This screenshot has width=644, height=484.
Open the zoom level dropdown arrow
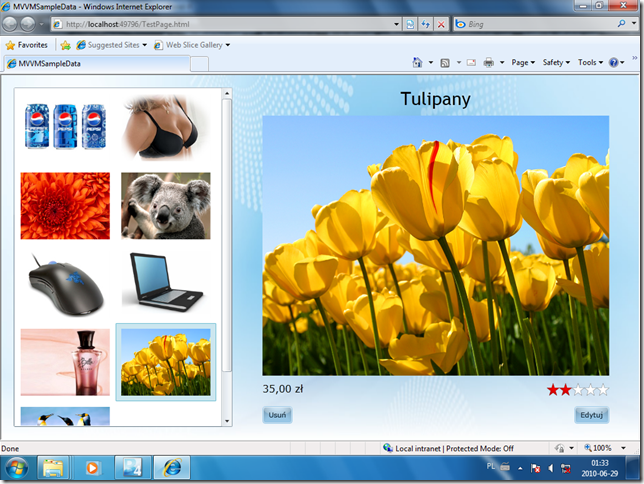(x=623, y=448)
